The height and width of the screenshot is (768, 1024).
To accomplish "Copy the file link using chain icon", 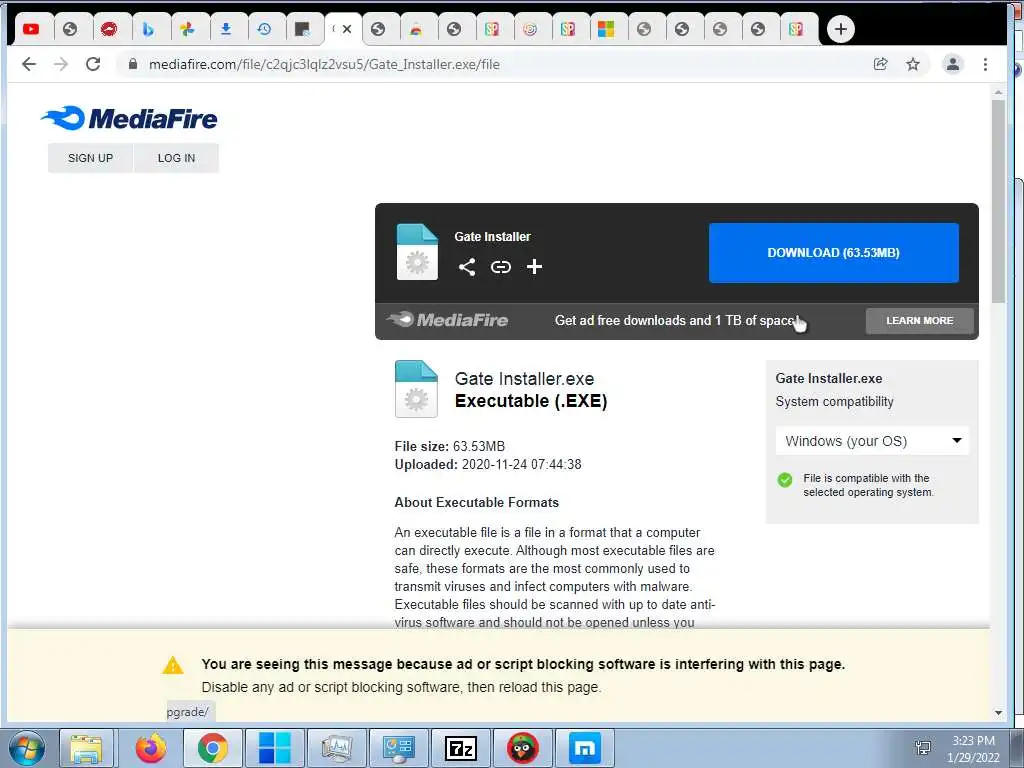I will pyautogui.click(x=501, y=266).
